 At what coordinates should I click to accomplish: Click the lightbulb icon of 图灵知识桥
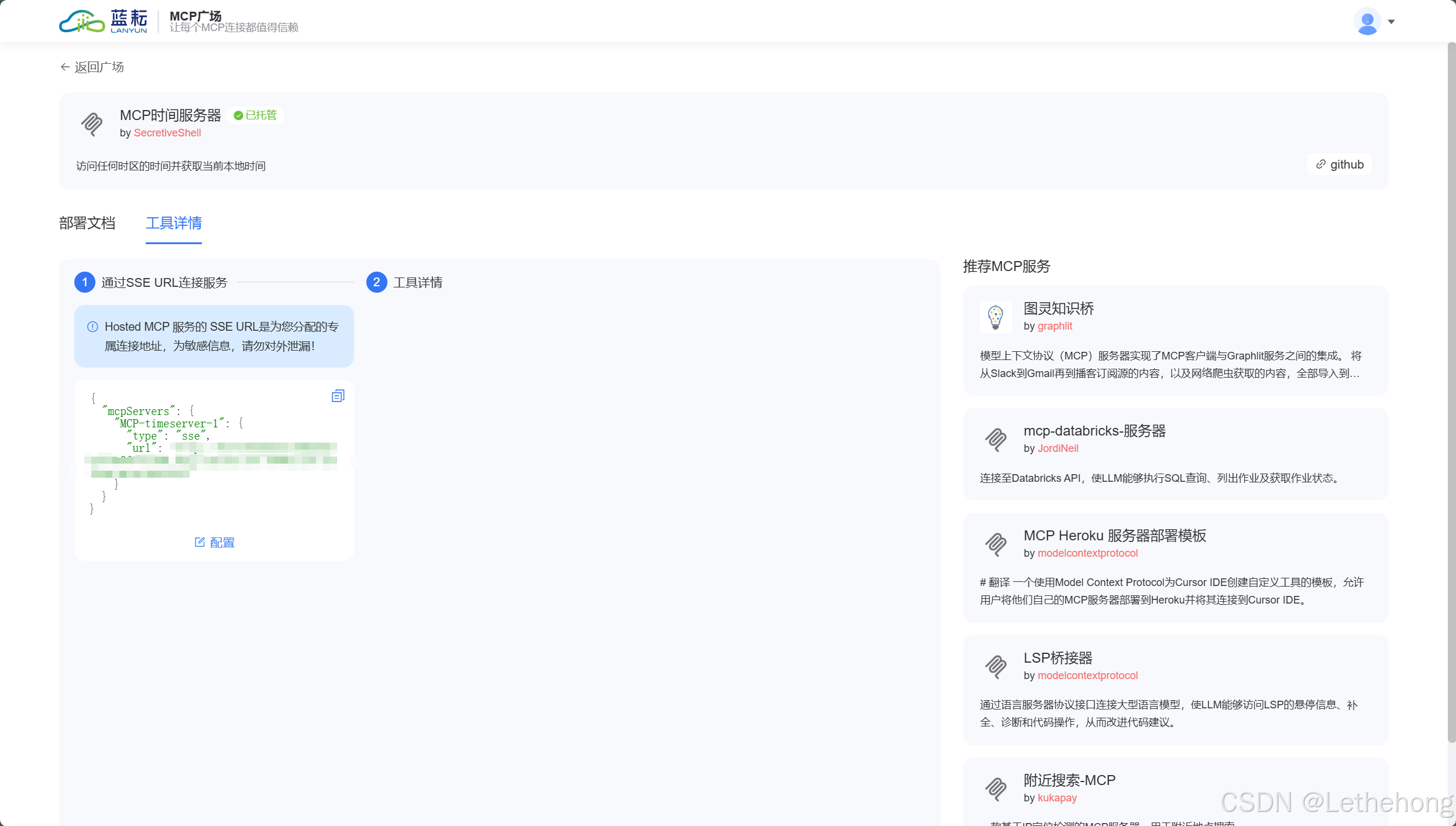coord(995,317)
